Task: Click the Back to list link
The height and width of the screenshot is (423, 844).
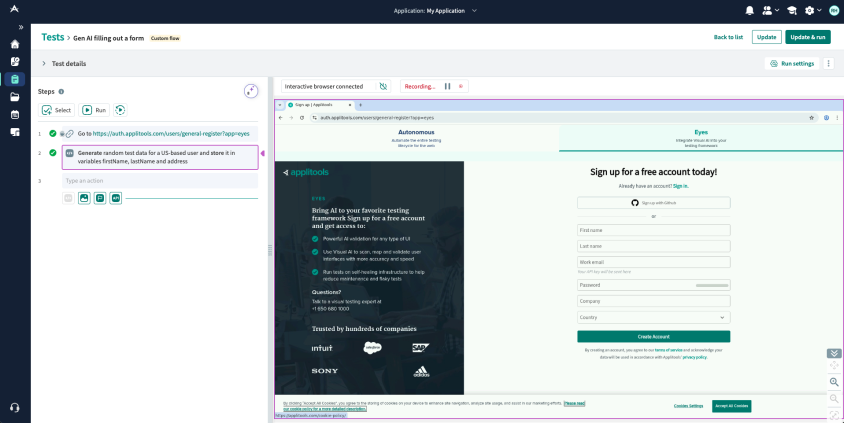Action: pos(727,37)
